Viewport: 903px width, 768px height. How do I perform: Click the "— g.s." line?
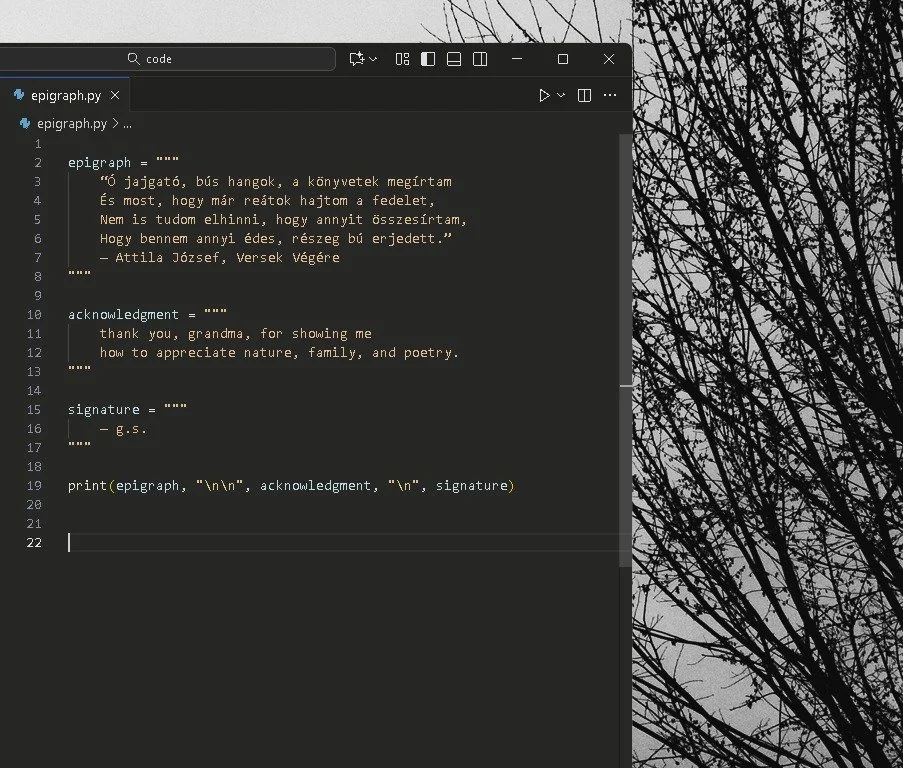pos(123,429)
